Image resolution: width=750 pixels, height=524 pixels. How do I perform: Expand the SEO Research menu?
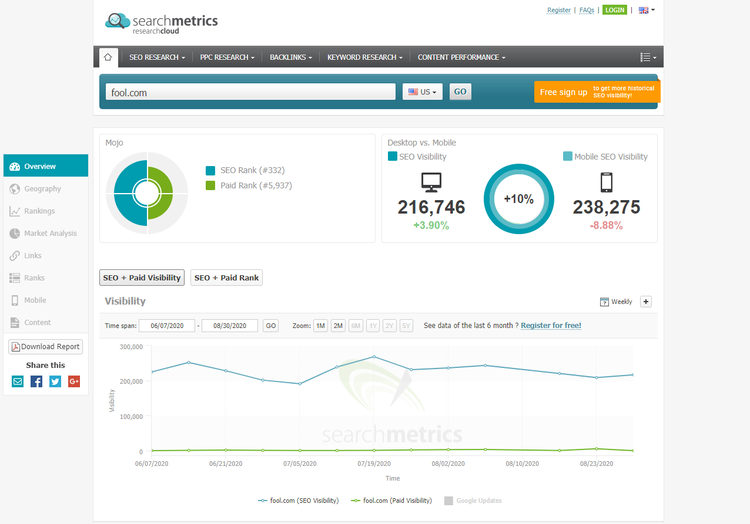[x=157, y=57]
